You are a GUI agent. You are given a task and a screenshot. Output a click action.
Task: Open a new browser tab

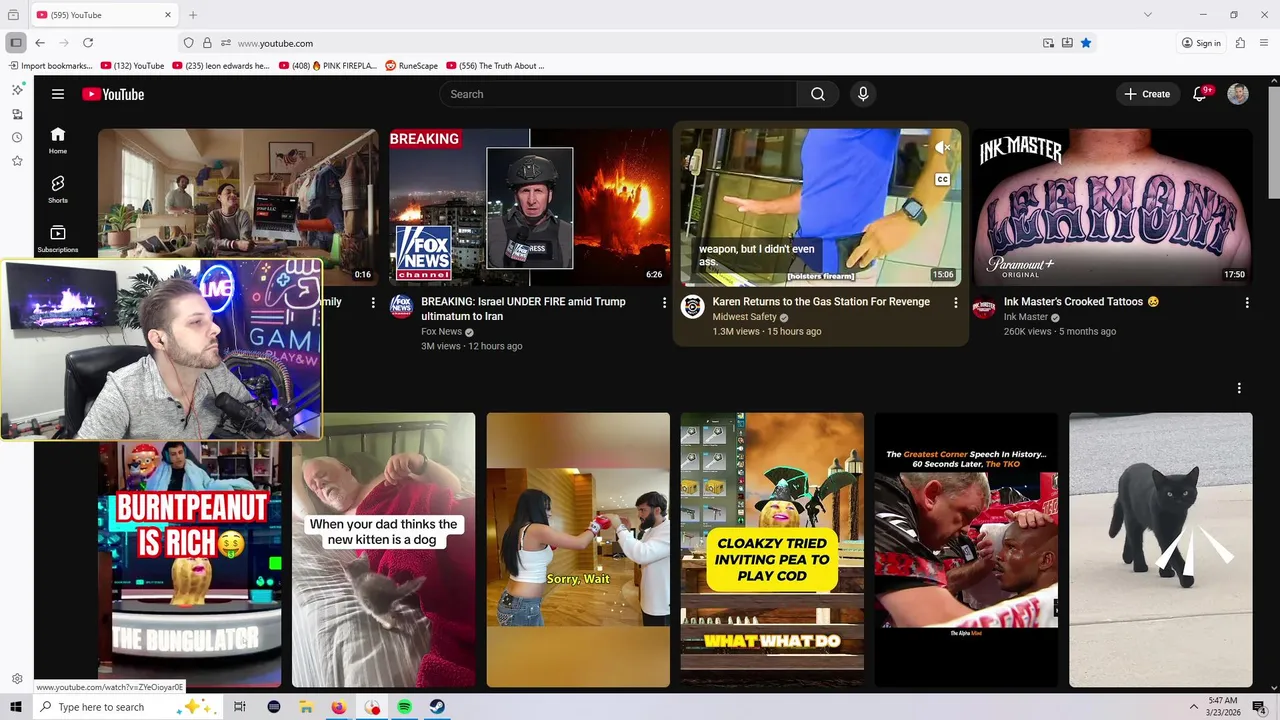(x=193, y=15)
